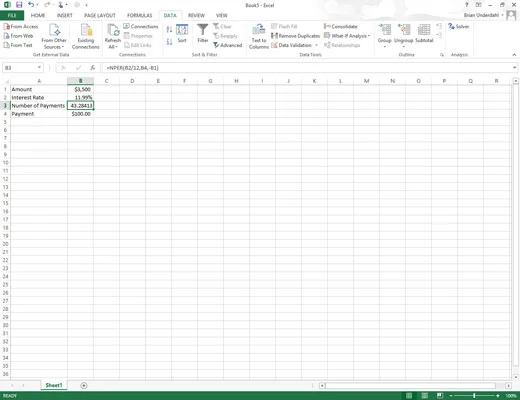Screen dimensions: 520x400
Task: Click the Subtotal outline icon
Action: (424, 33)
